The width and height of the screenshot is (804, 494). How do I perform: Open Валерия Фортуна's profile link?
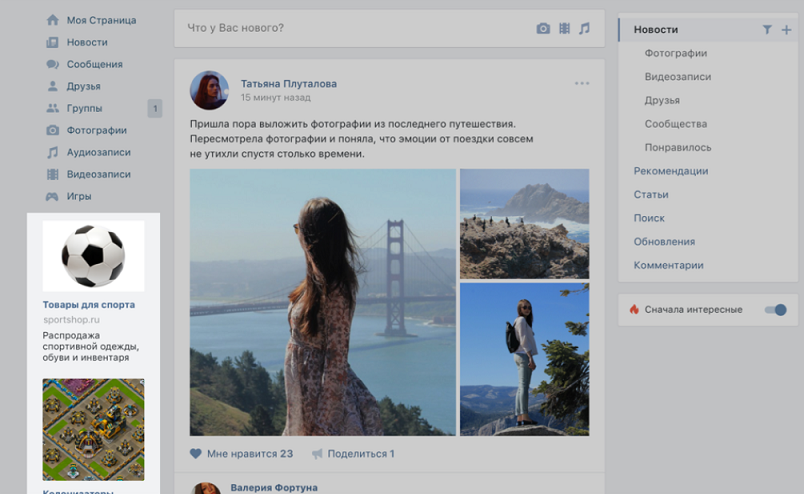(x=274, y=488)
